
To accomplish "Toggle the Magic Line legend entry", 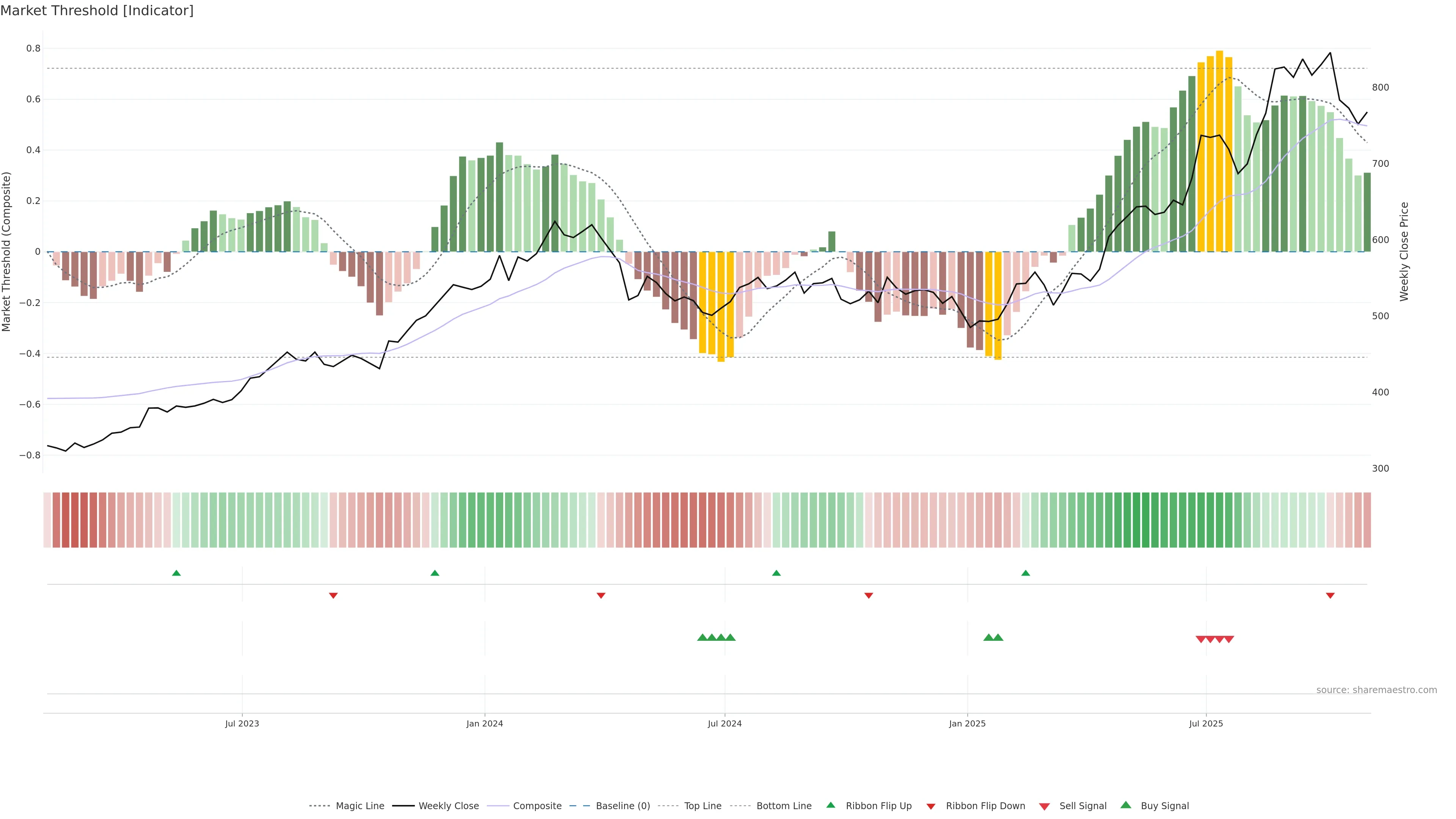I will pos(359,806).
